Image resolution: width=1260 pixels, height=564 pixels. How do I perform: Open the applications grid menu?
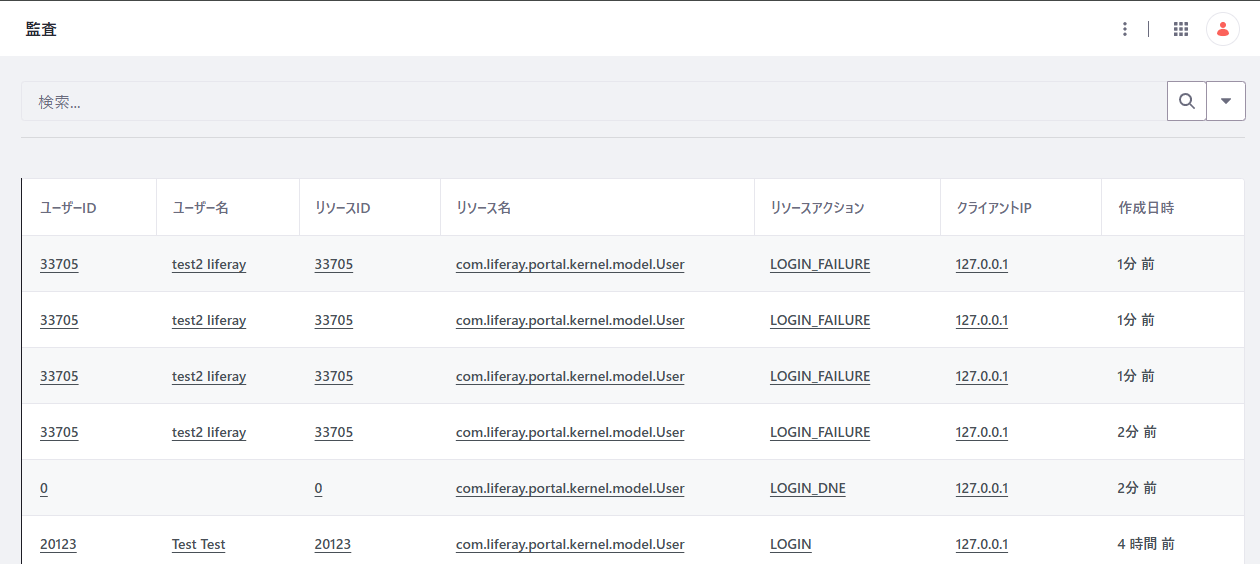pyautogui.click(x=1181, y=29)
